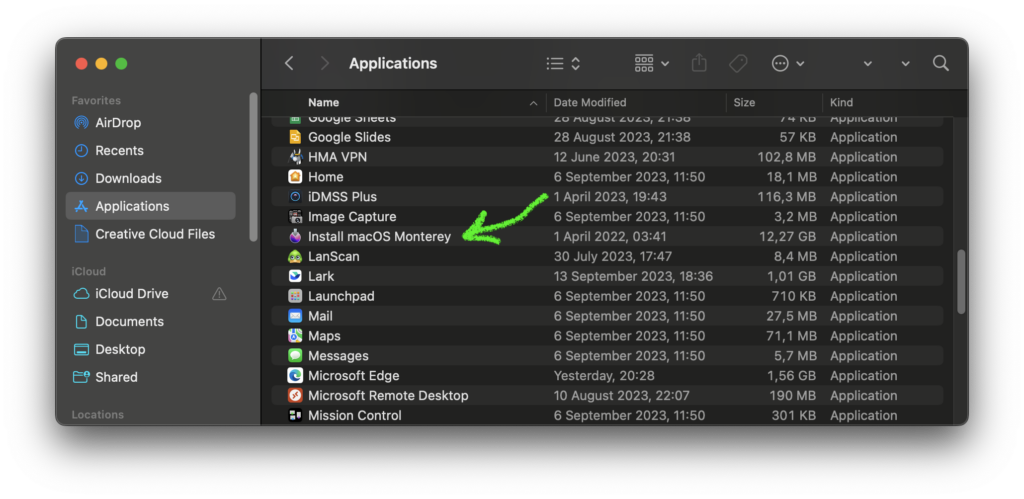1024x499 pixels.
Task: Select the Image Capture app icon
Action: tap(295, 217)
